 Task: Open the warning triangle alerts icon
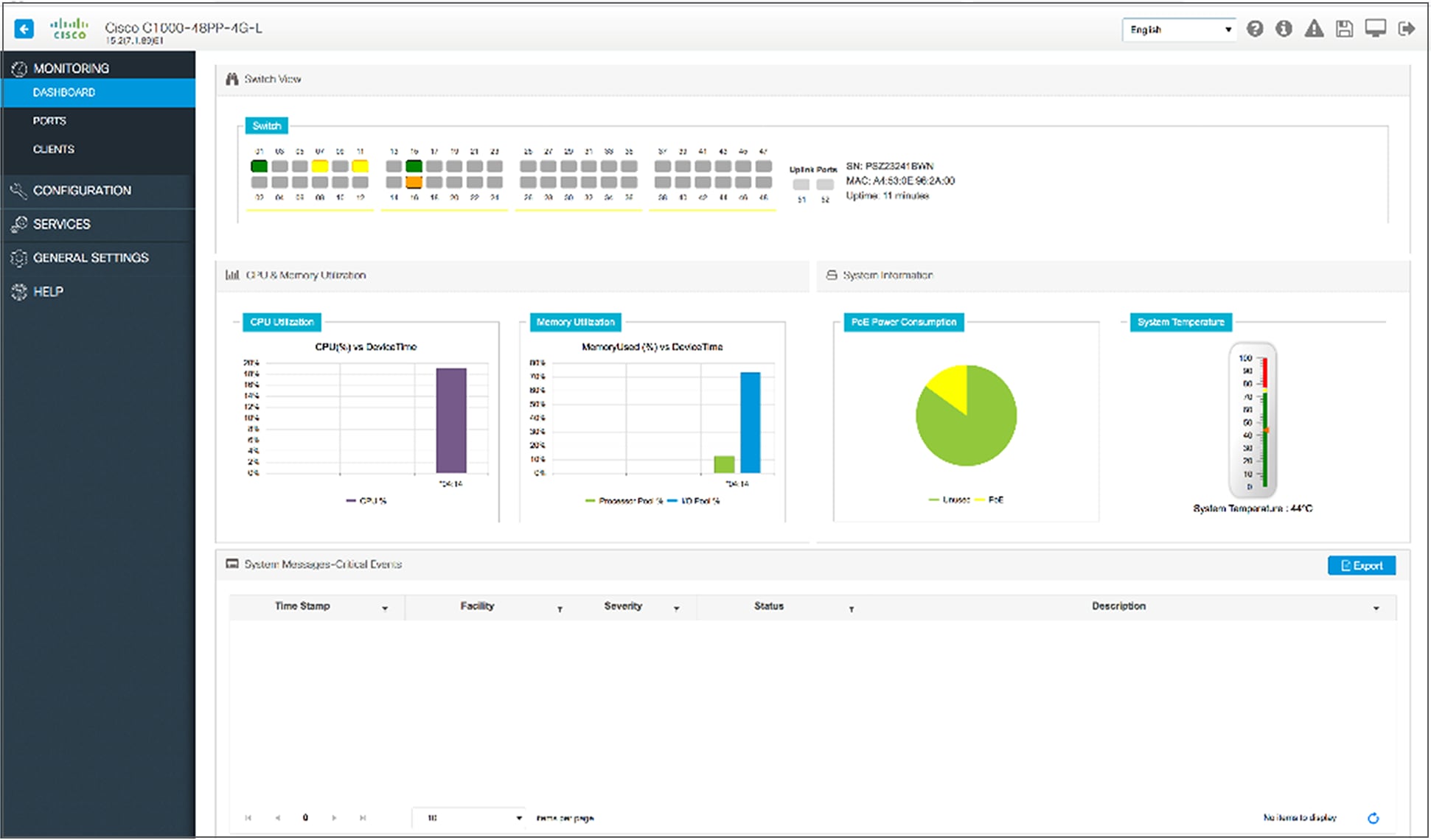pos(1314,29)
